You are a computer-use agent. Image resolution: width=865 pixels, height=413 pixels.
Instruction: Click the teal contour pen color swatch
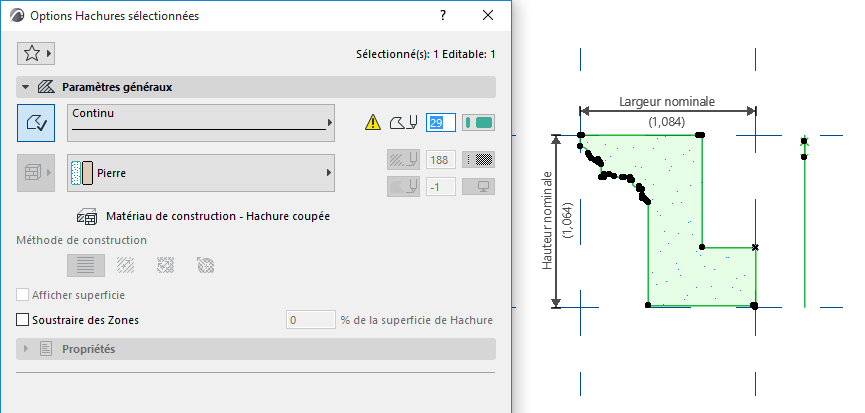[x=479, y=123]
